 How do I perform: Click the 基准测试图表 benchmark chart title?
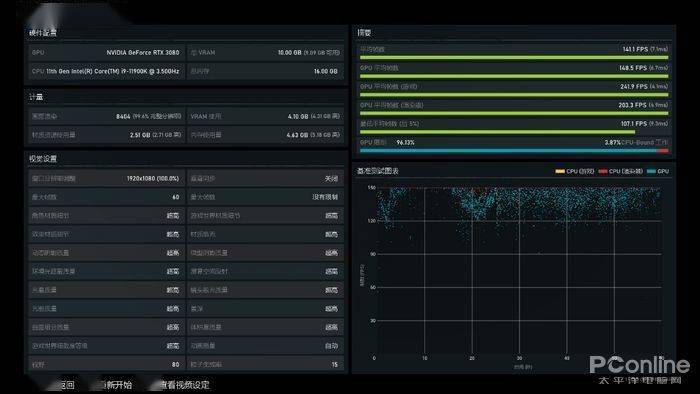point(378,171)
